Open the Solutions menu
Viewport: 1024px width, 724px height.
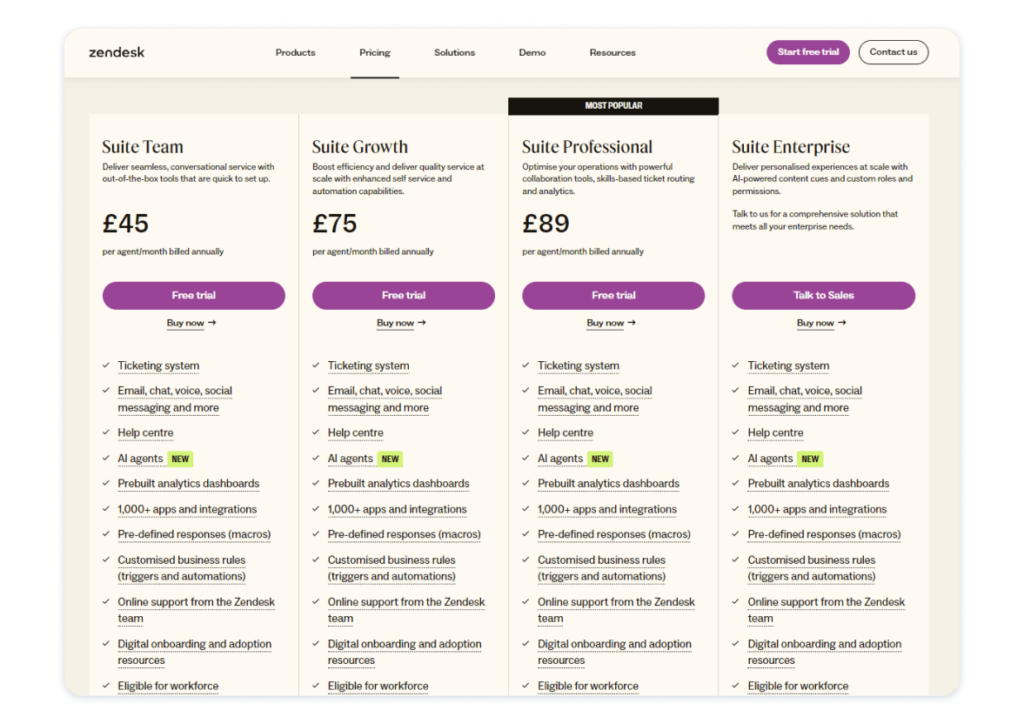tap(454, 52)
